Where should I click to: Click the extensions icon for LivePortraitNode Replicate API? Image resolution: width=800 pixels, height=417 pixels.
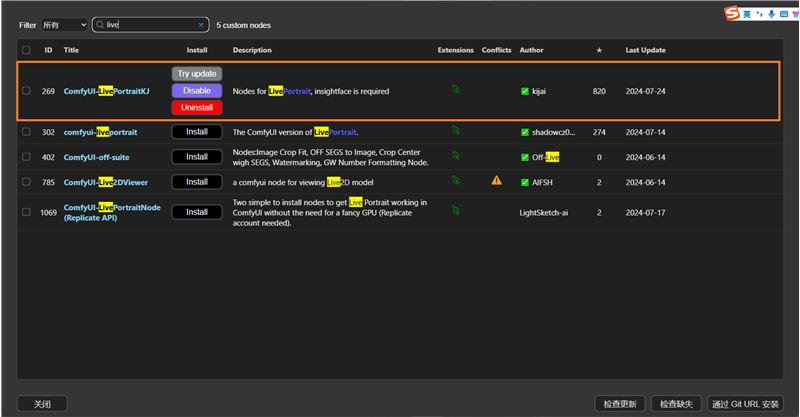456,210
